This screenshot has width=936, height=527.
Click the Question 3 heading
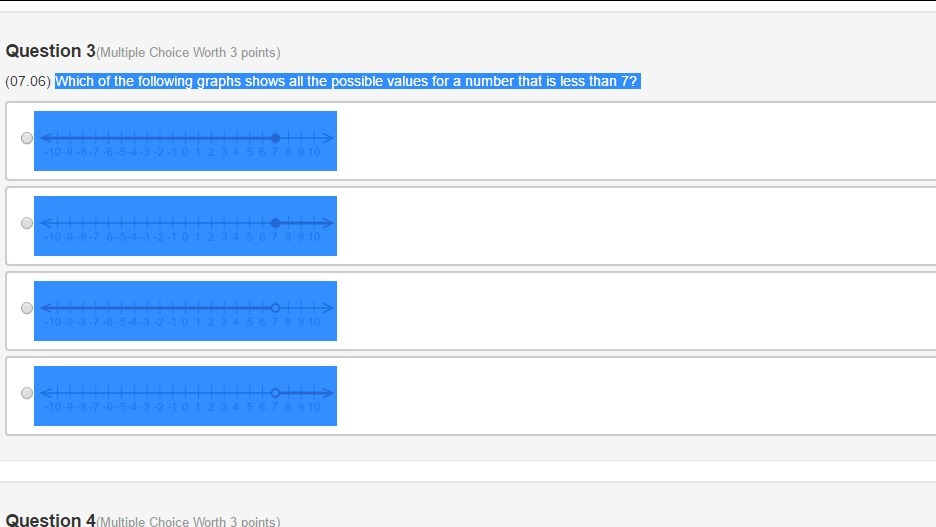click(50, 51)
